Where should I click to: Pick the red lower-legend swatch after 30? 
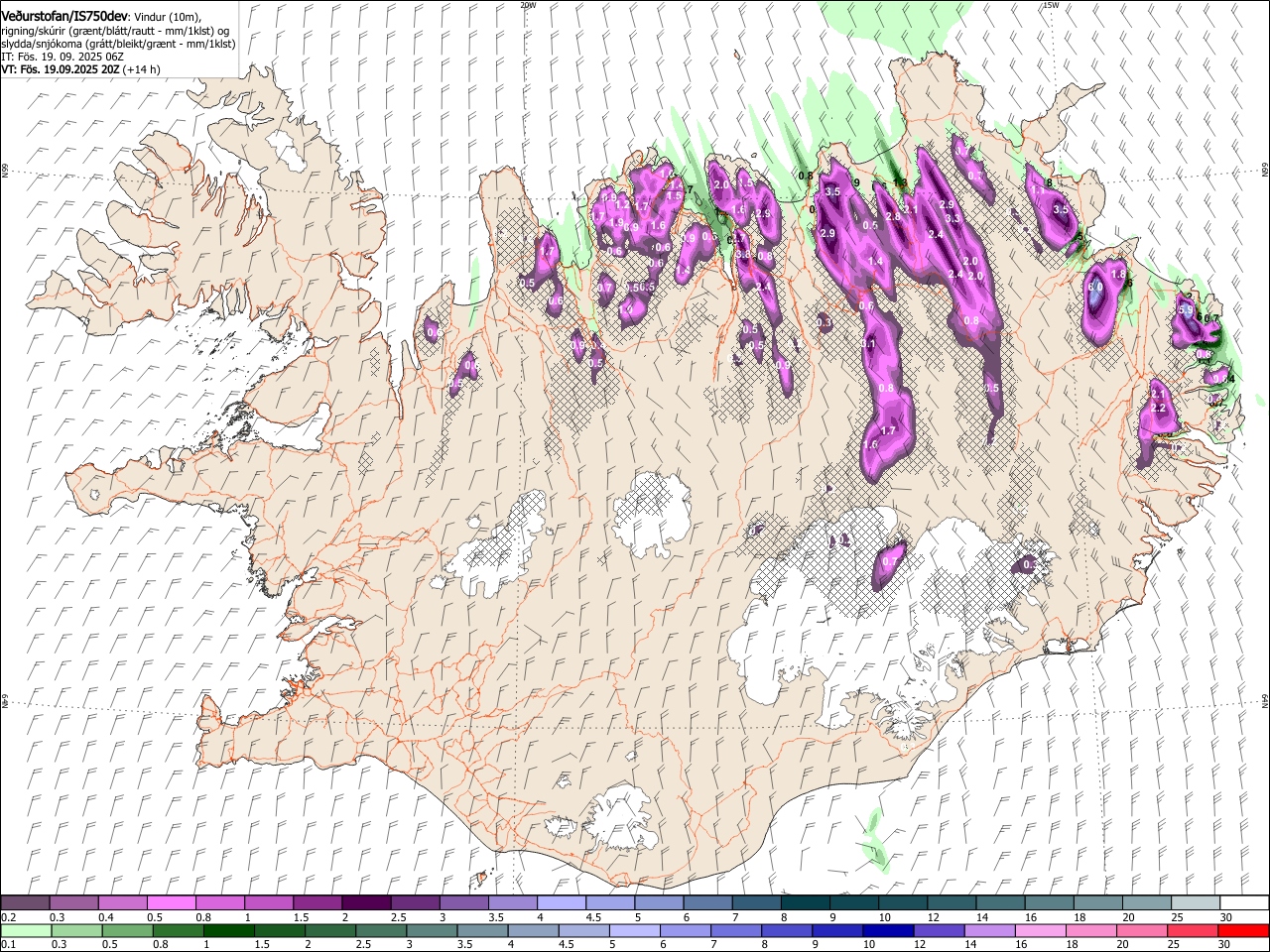pos(1244,930)
